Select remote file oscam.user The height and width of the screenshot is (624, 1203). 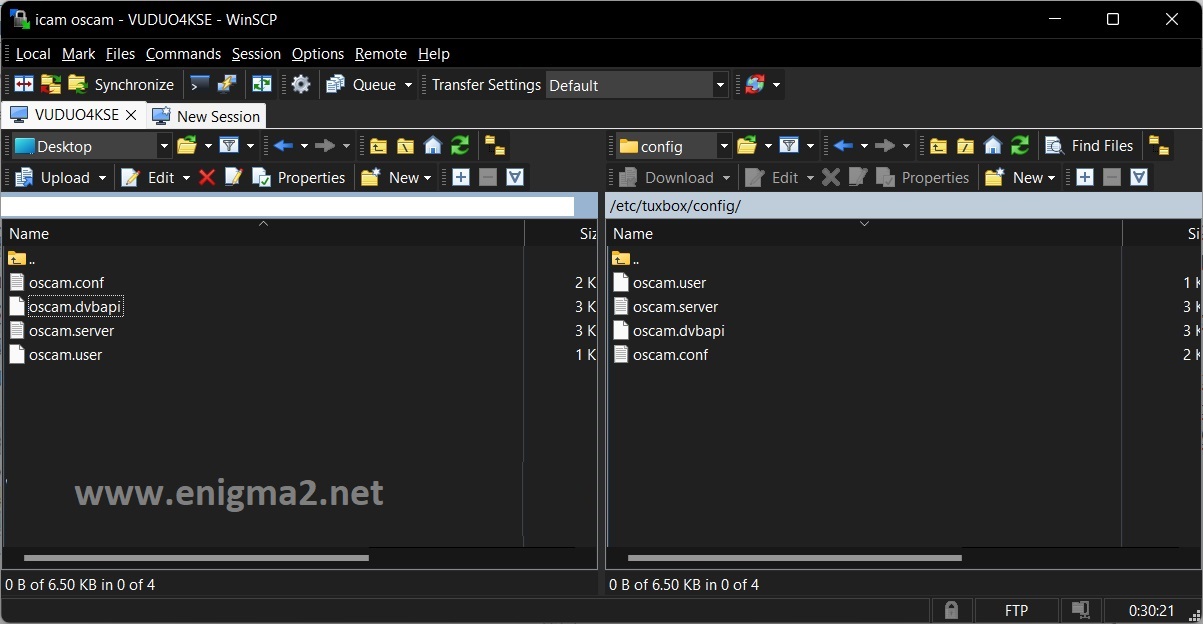coord(669,283)
